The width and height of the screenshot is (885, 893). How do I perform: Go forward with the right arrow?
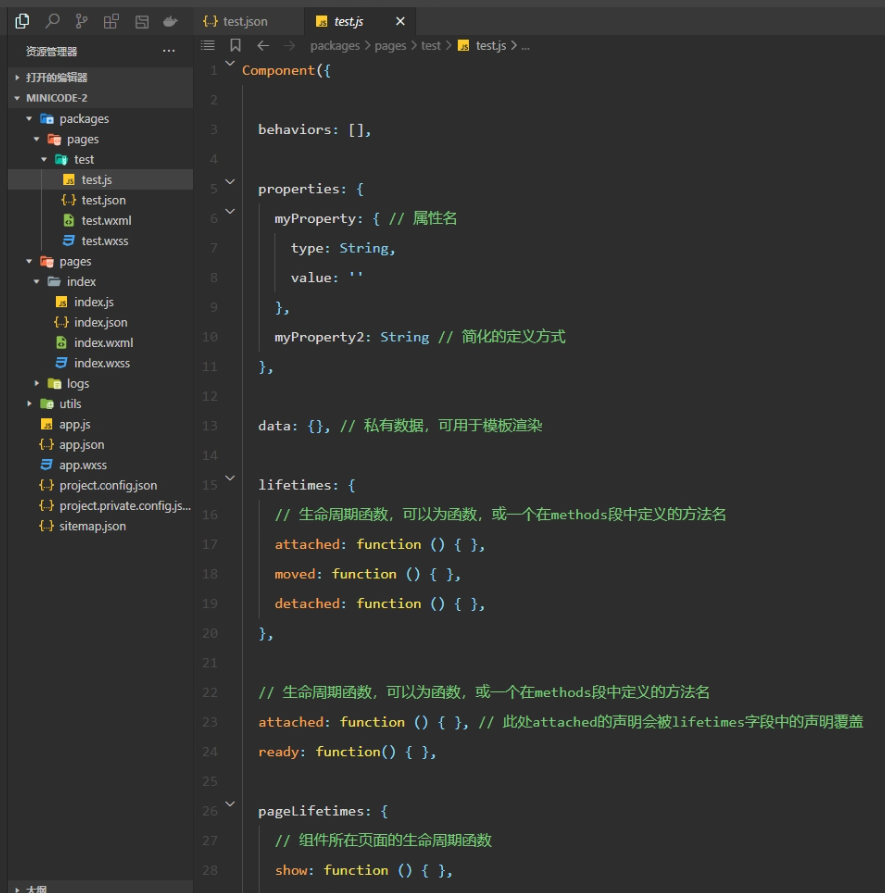289,46
